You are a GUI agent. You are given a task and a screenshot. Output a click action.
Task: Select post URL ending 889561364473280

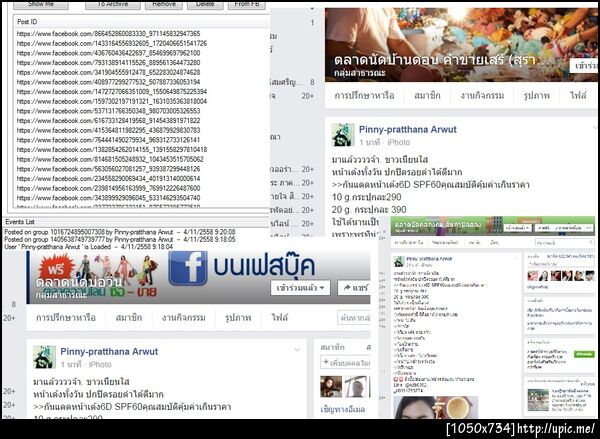(x=108, y=62)
